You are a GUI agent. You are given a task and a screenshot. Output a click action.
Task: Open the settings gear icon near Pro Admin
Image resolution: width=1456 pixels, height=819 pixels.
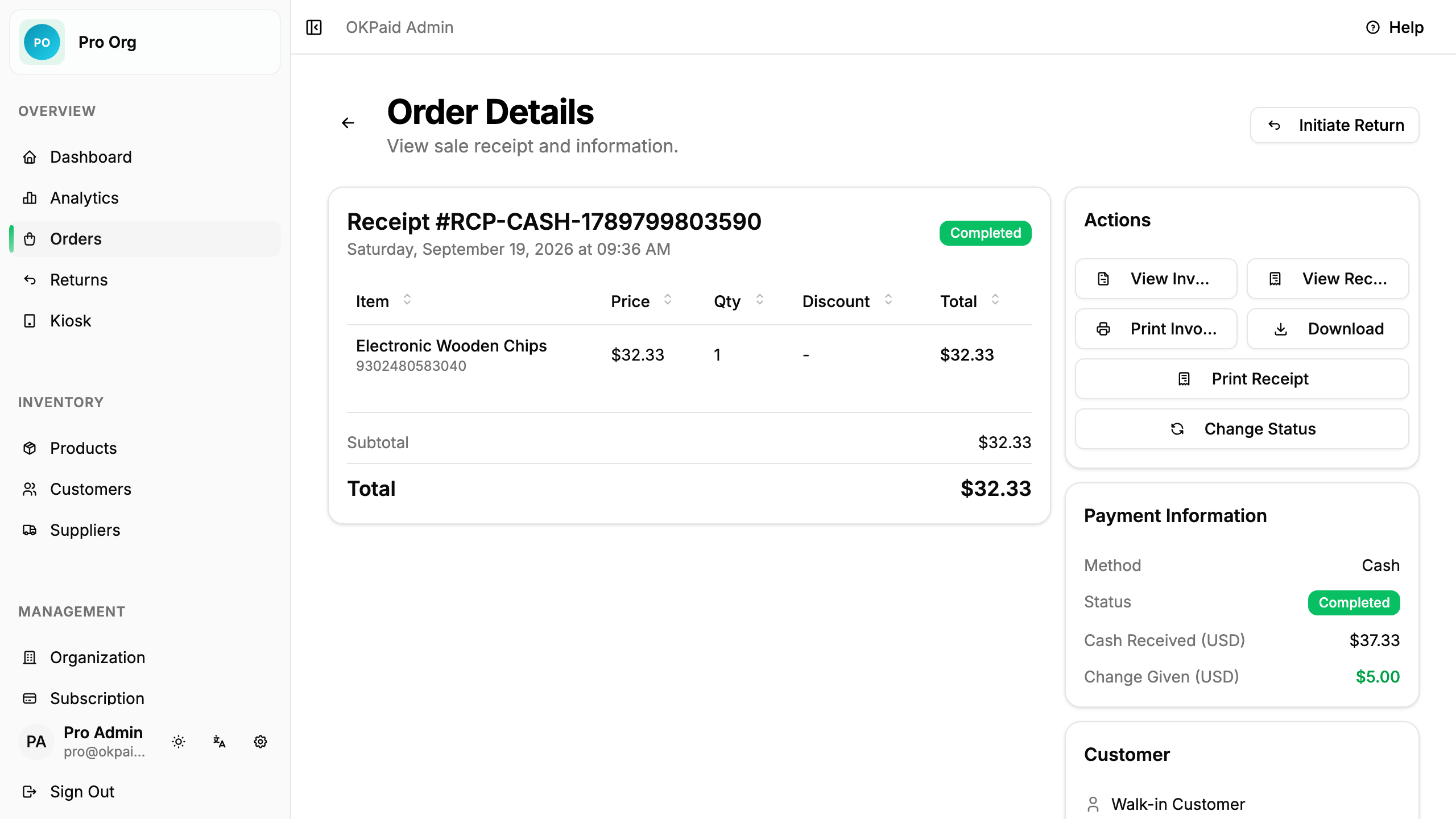(260, 742)
